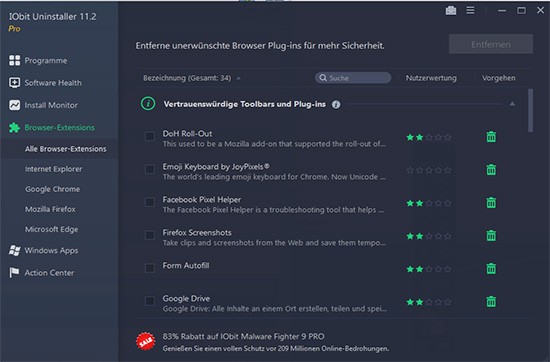
Task: Select Alle Browser-Extensions sub-item
Action: tap(66, 149)
